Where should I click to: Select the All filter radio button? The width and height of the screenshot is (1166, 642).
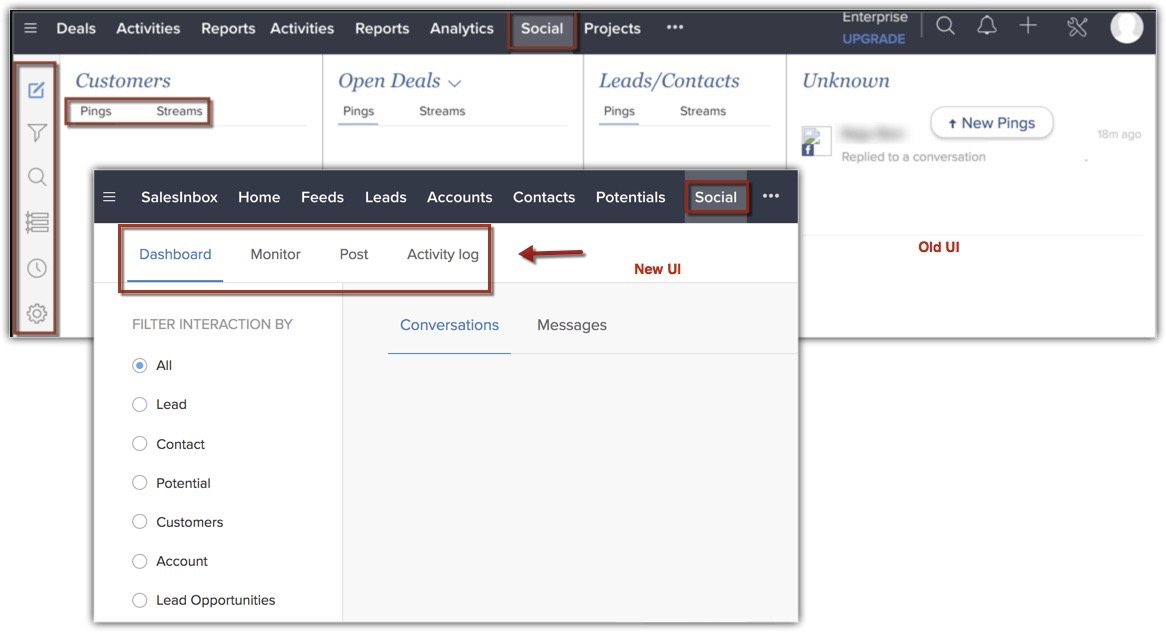click(x=139, y=365)
